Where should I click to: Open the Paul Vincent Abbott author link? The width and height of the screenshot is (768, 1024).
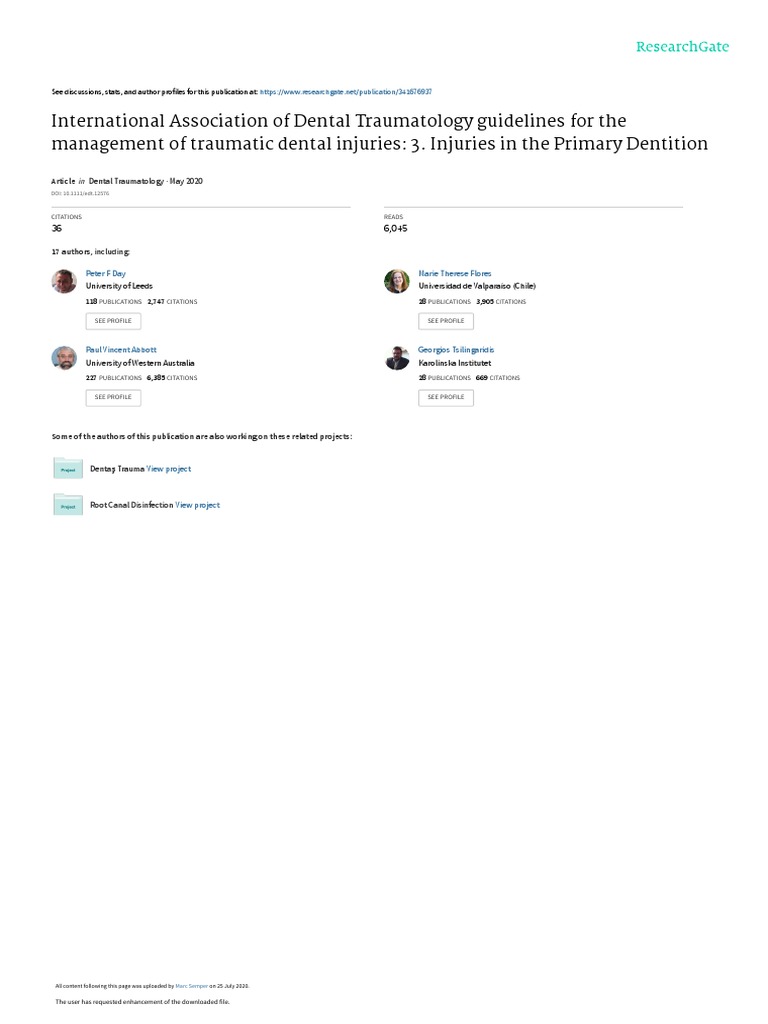tap(121, 350)
